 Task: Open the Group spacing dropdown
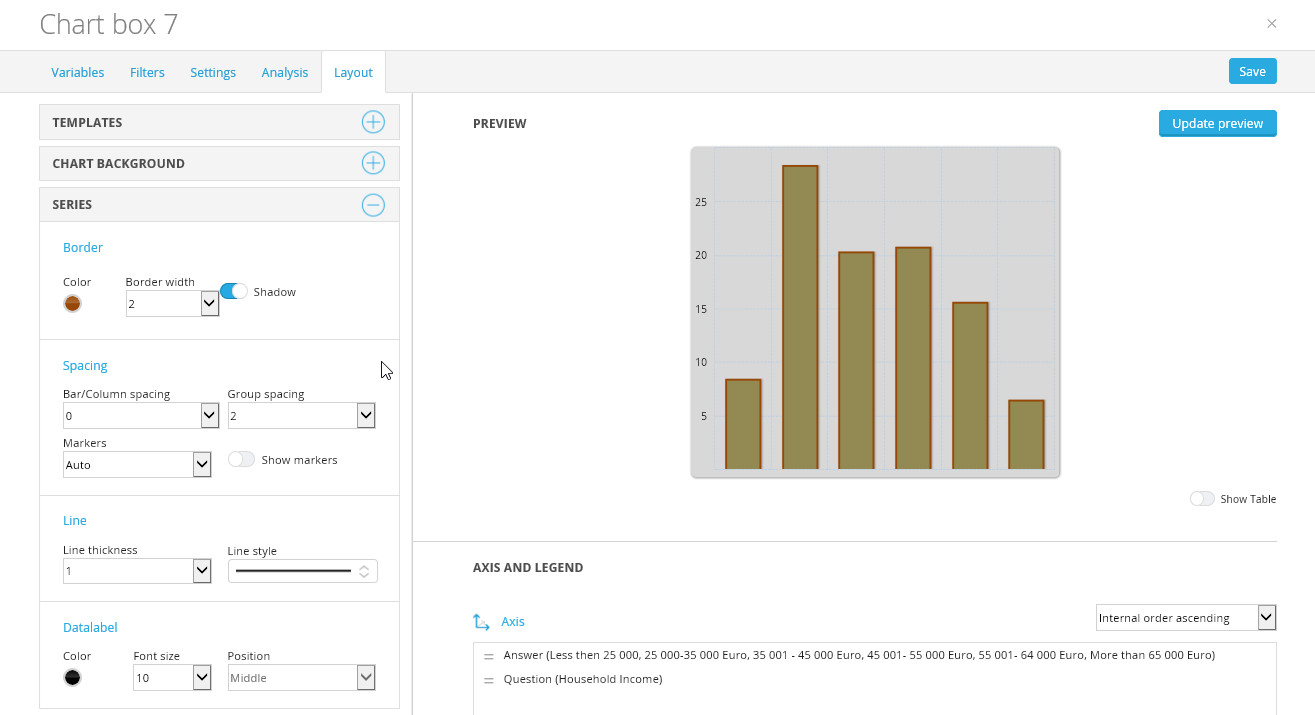click(x=366, y=415)
